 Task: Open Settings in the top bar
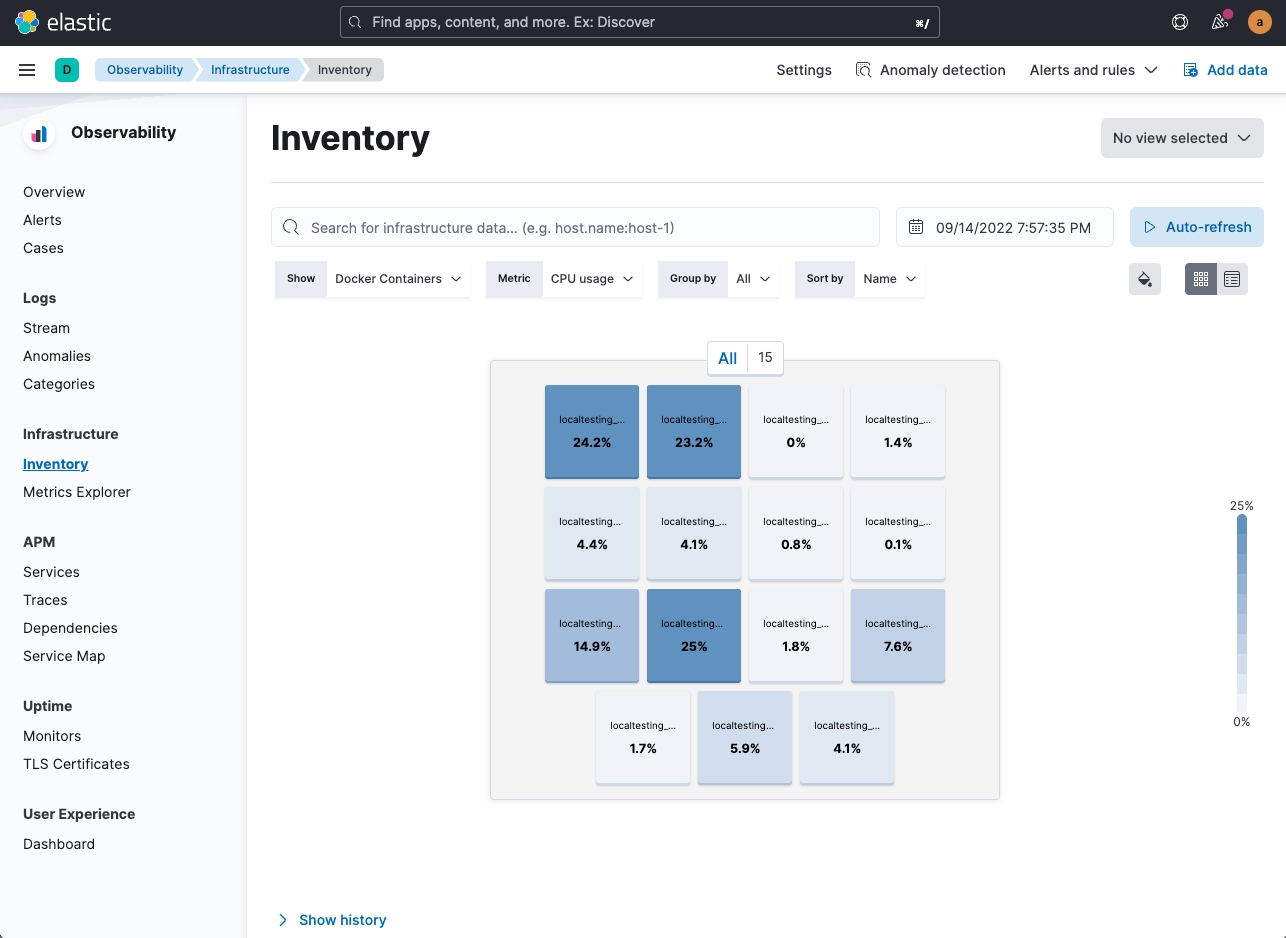[804, 70]
